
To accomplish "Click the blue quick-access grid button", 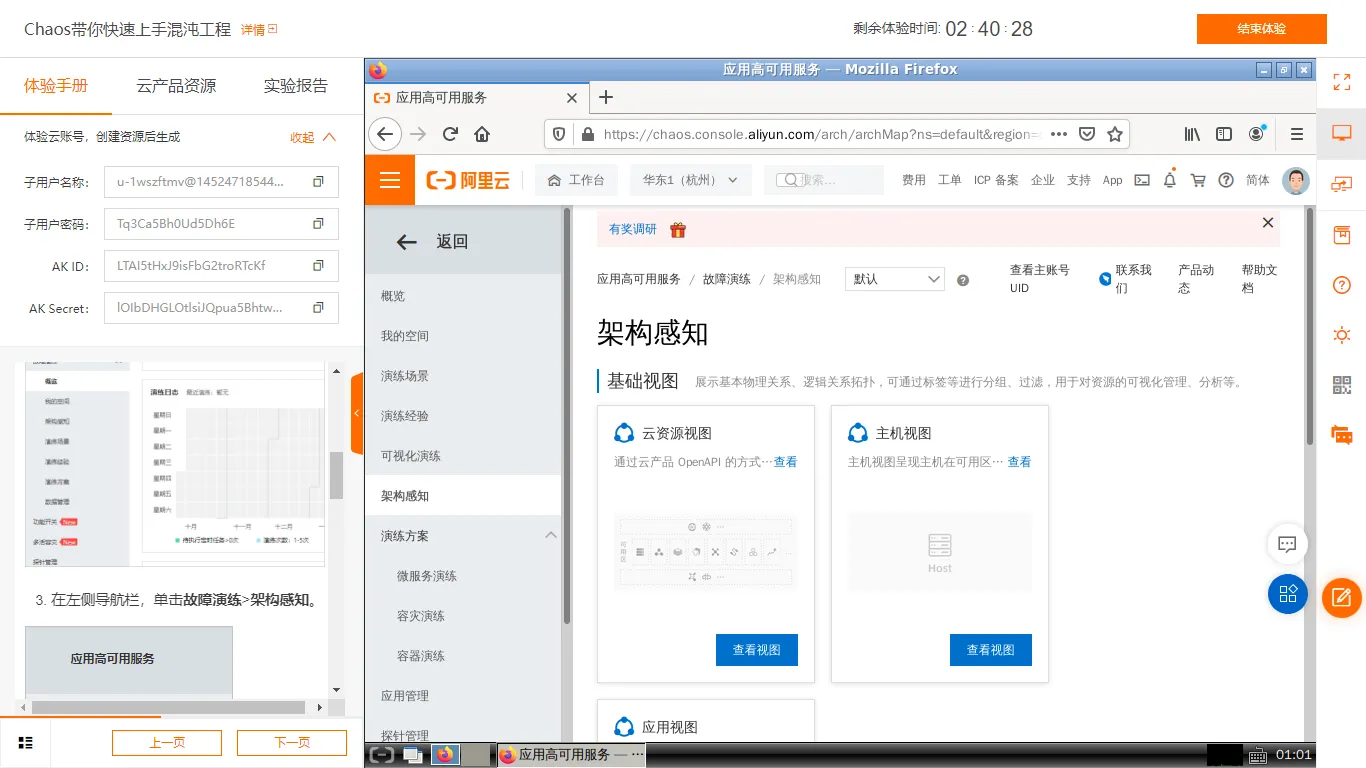I will tap(1288, 594).
